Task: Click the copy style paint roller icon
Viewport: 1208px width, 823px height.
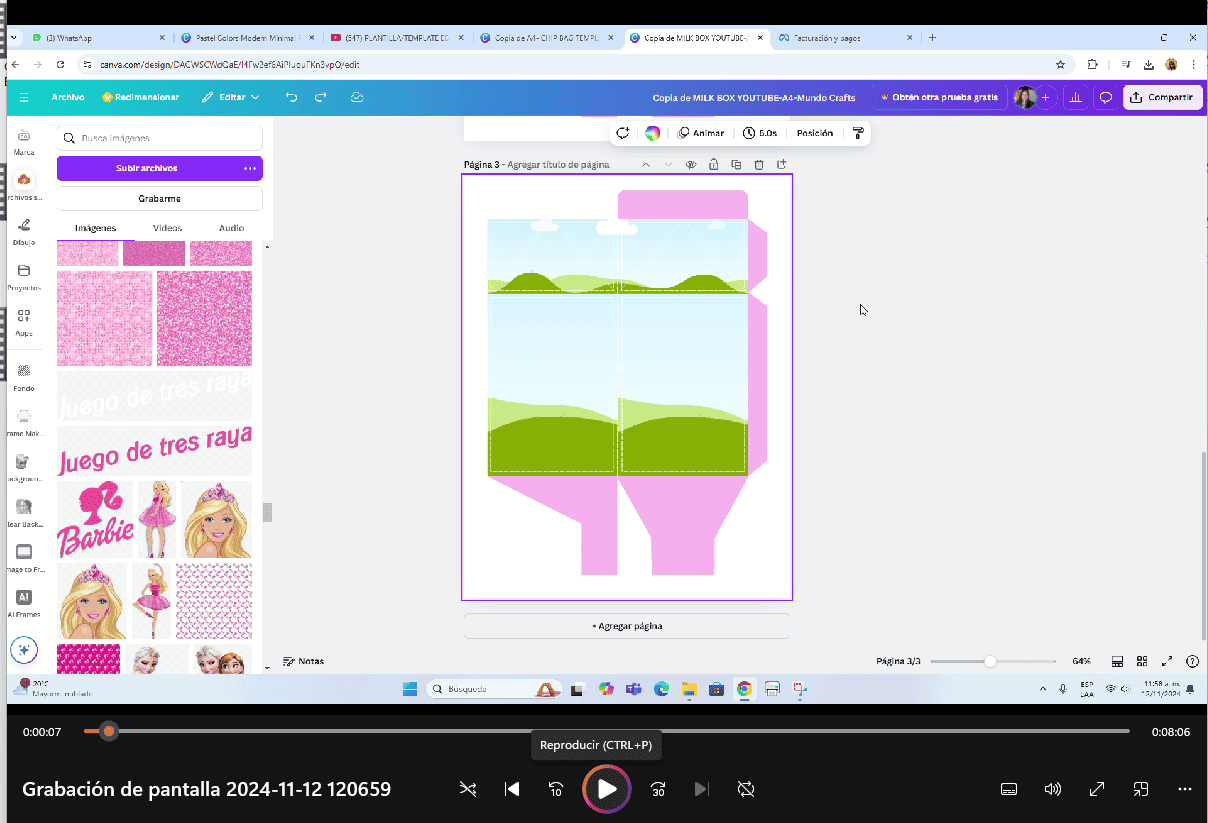Action: pos(858,133)
